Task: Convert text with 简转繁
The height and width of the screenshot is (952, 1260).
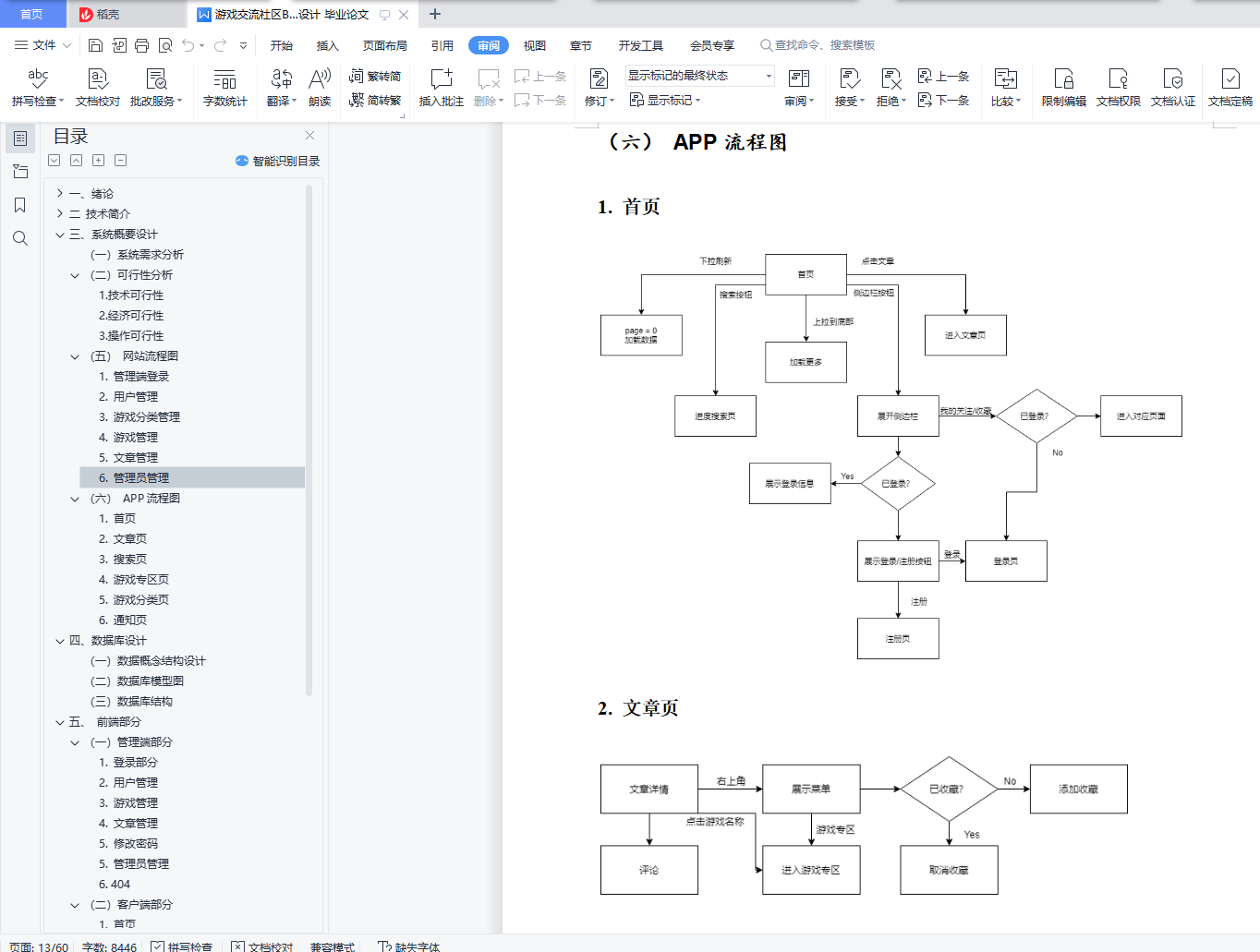Action: click(x=375, y=100)
